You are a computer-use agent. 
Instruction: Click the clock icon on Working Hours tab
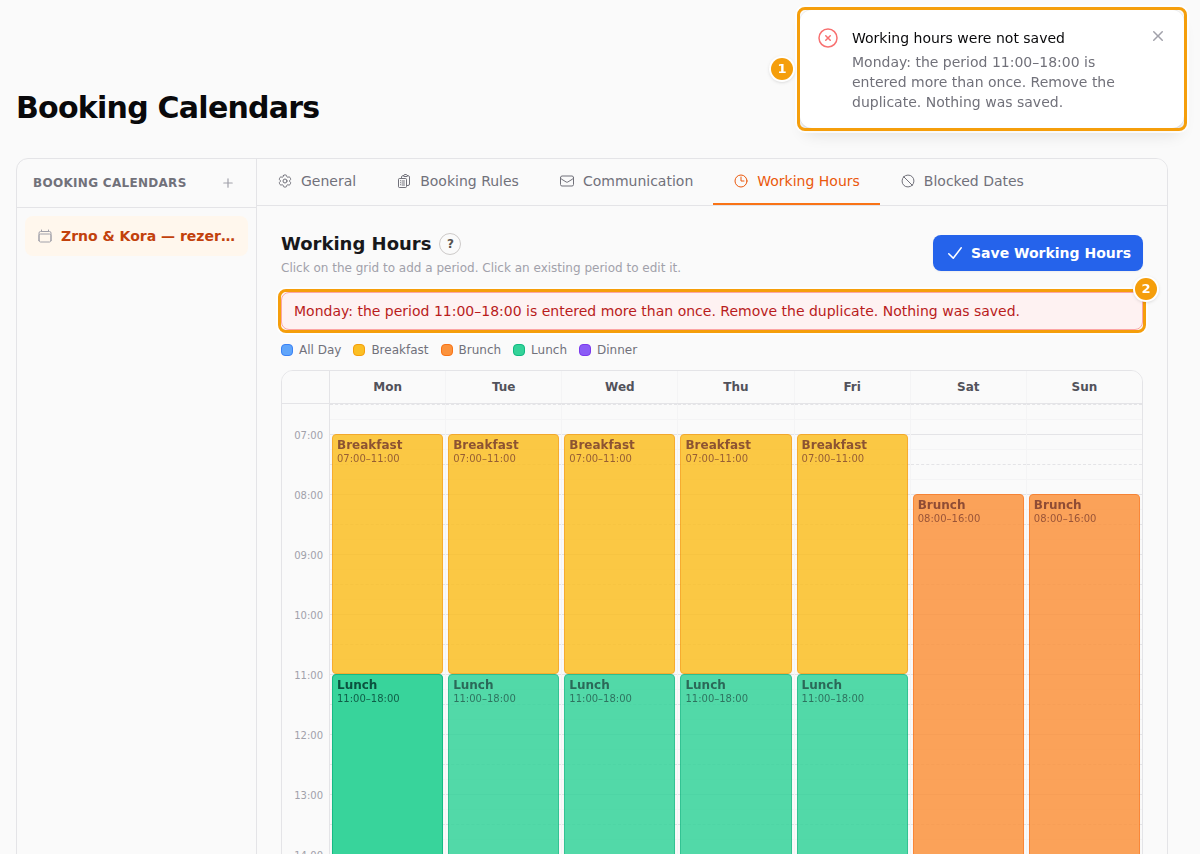point(741,181)
